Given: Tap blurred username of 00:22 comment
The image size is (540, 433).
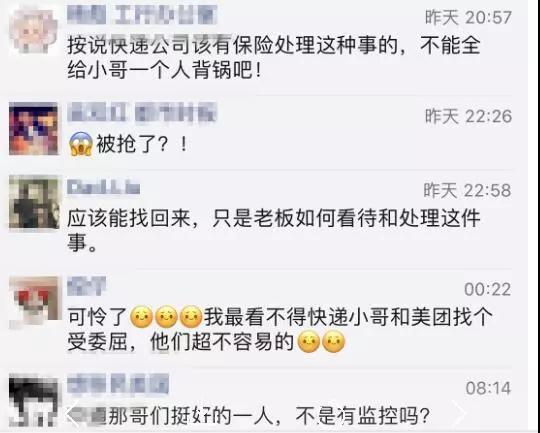Looking at the screenshot, I should (x=86, y=286).
